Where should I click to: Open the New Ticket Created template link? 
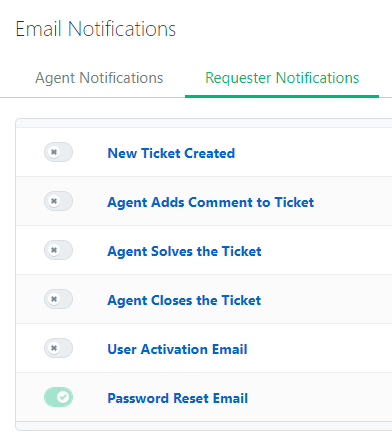pos(171,153)
